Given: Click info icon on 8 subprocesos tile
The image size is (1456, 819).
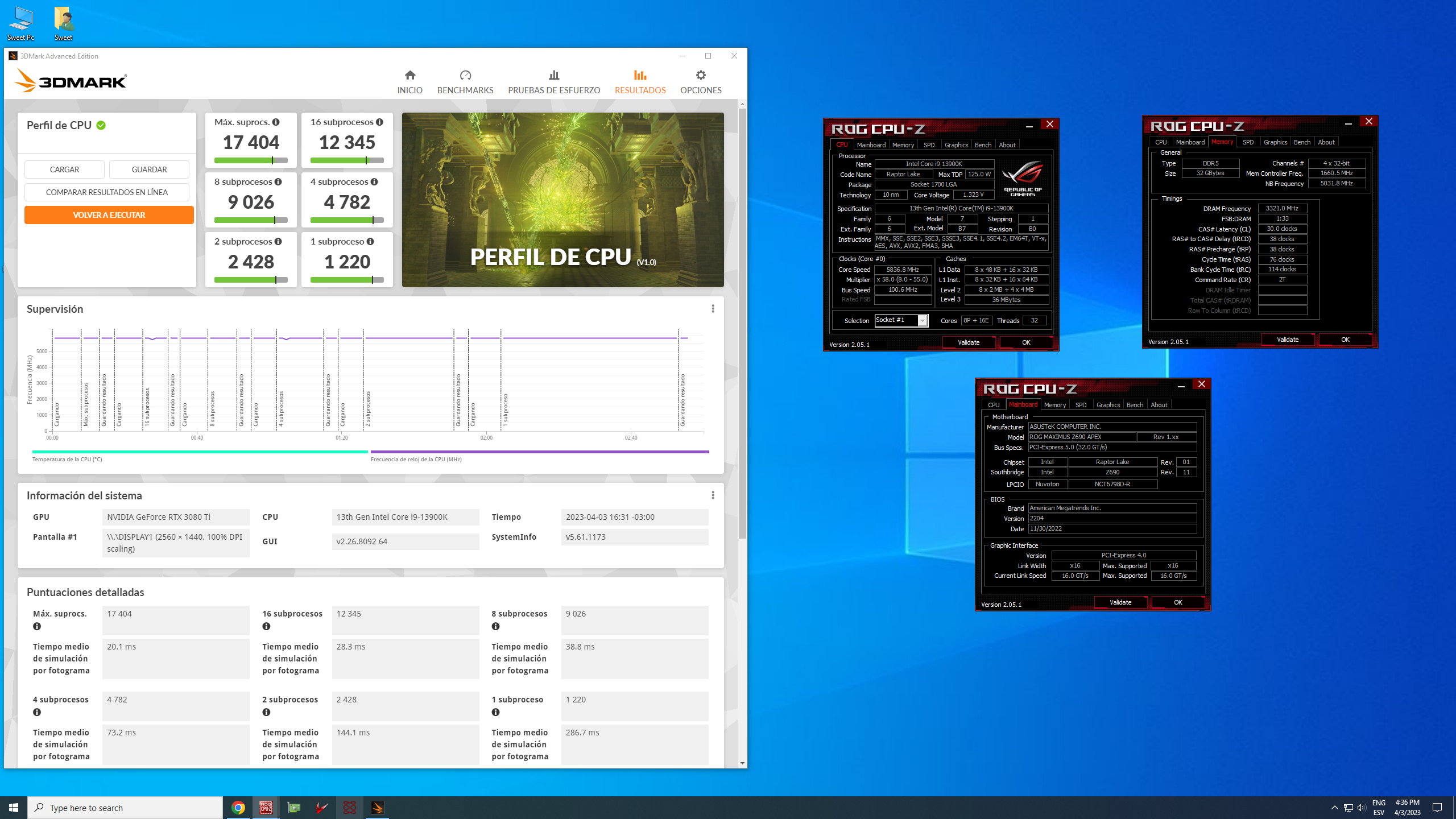Looking at the screenshot, I should [278, 182].
